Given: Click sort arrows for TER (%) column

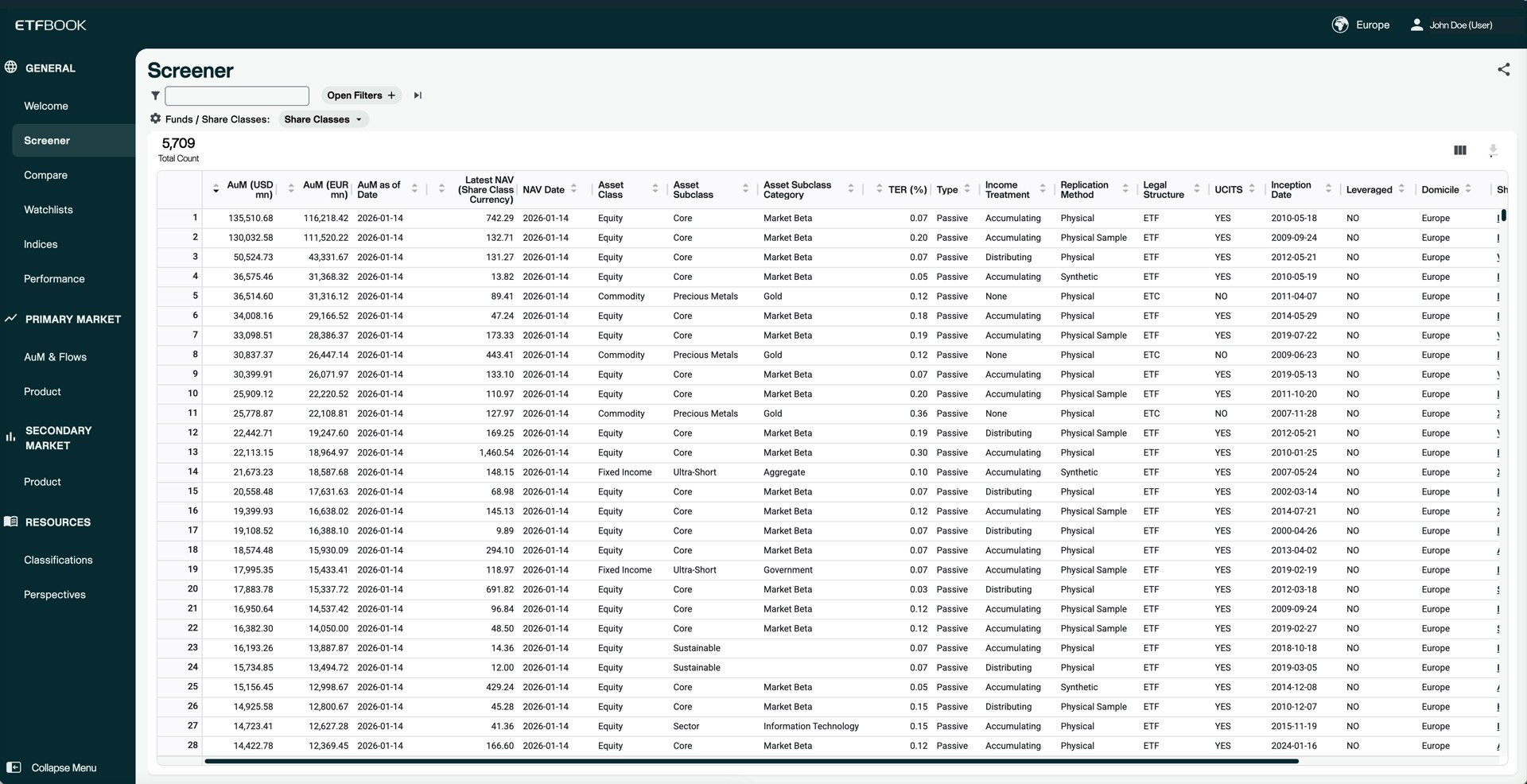Looking at the screenshot, I should [x=879, y=189].
